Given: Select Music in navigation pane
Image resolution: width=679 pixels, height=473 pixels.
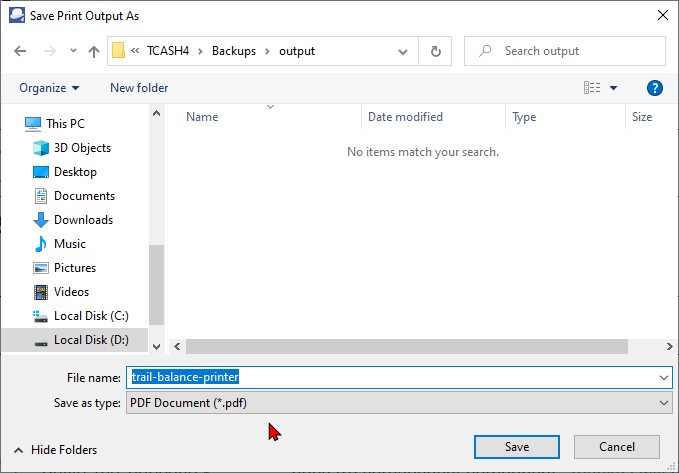Looking at the screenshot, I should [70, 244].
